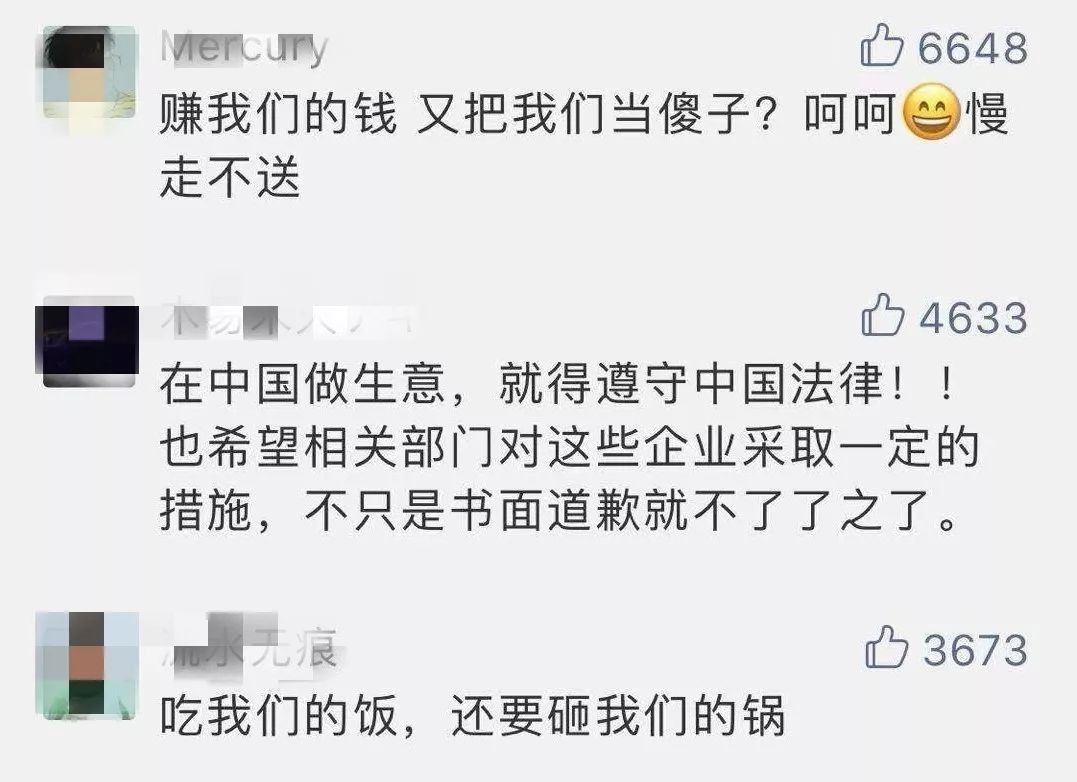This screenshot has height=782, width=1077.
Task: Like Mercury's comment via thumbs-up icon
Action: [882, 45]
